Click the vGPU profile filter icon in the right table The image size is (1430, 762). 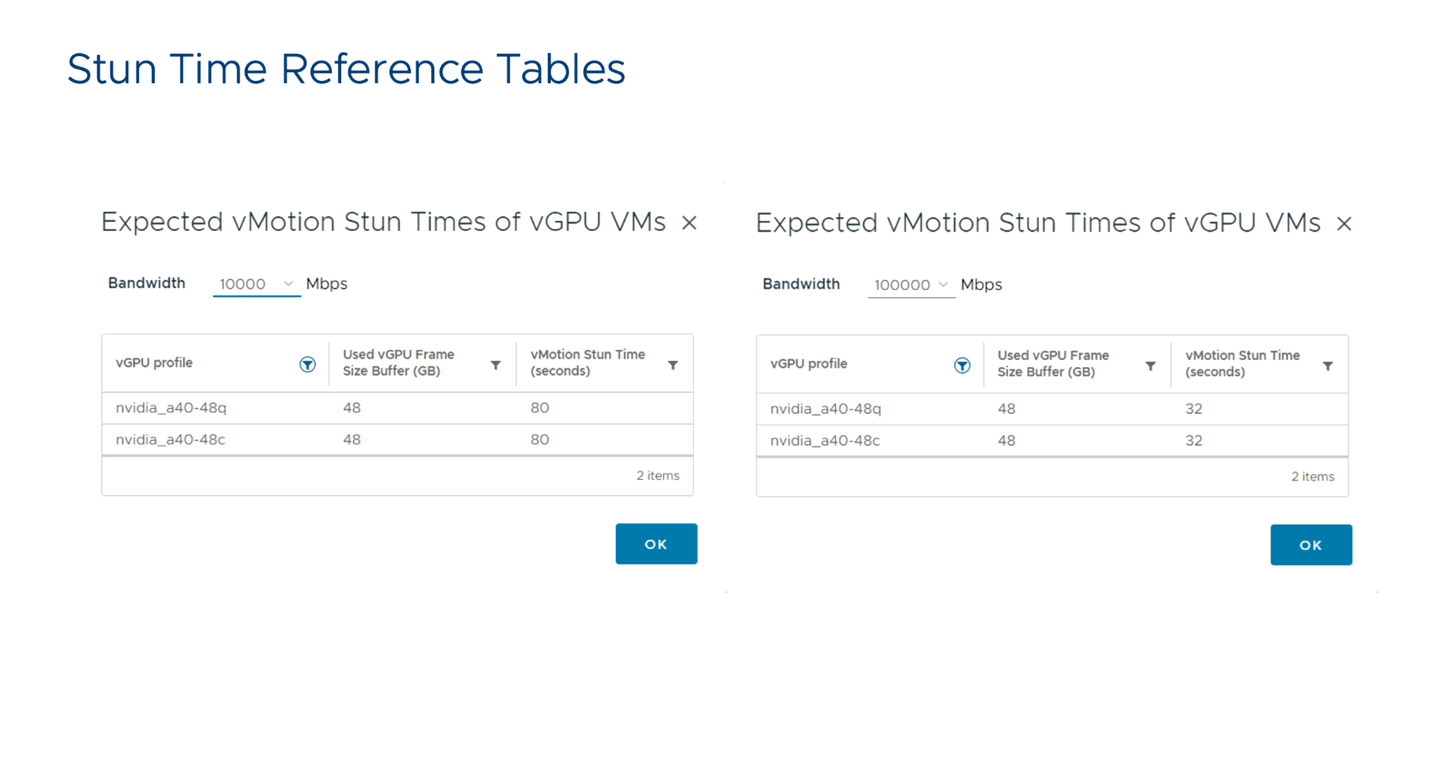tap(962, 365)
